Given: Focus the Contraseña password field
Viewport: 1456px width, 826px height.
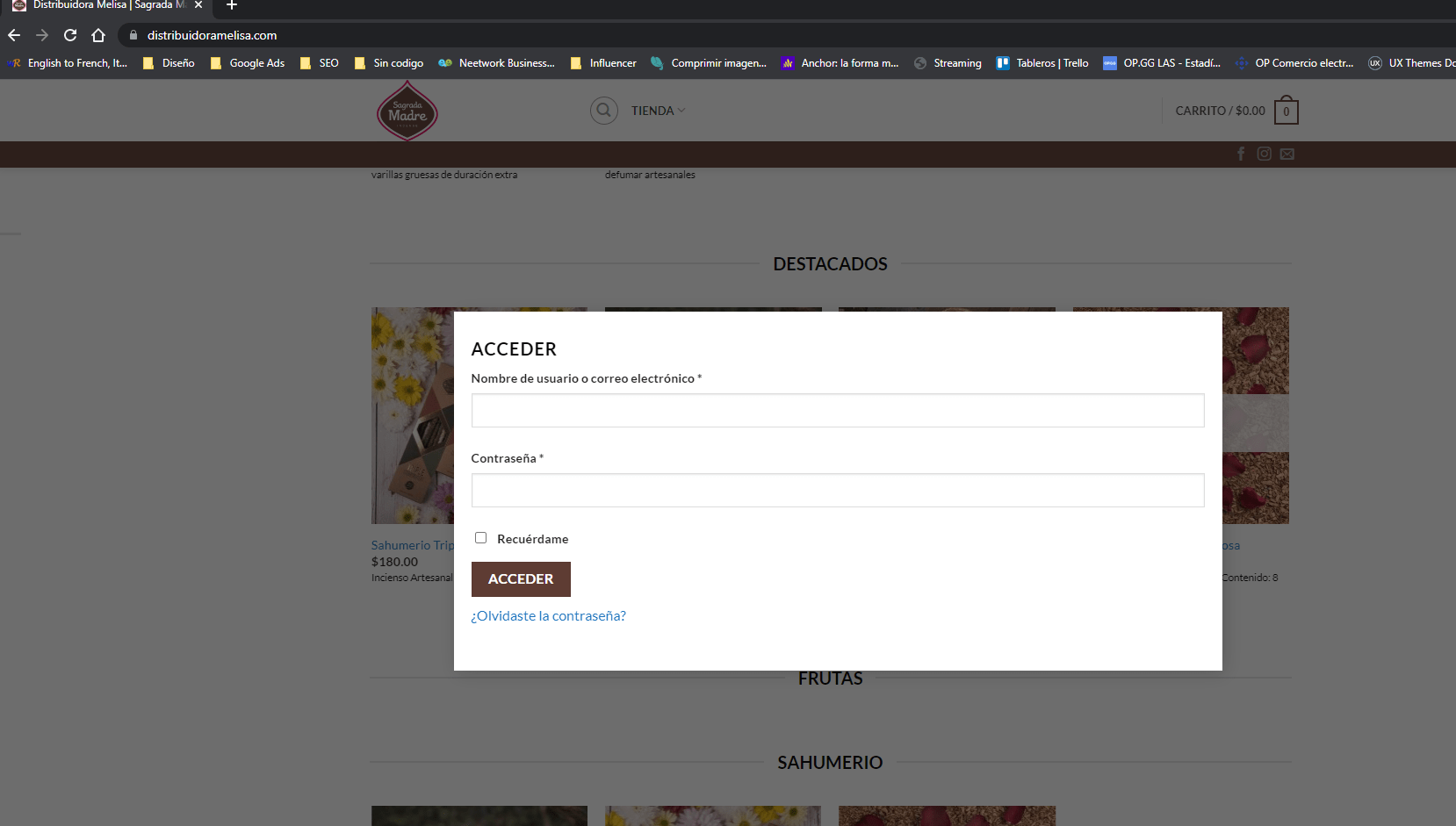Looking at the screenshot, I should (838, 491).
